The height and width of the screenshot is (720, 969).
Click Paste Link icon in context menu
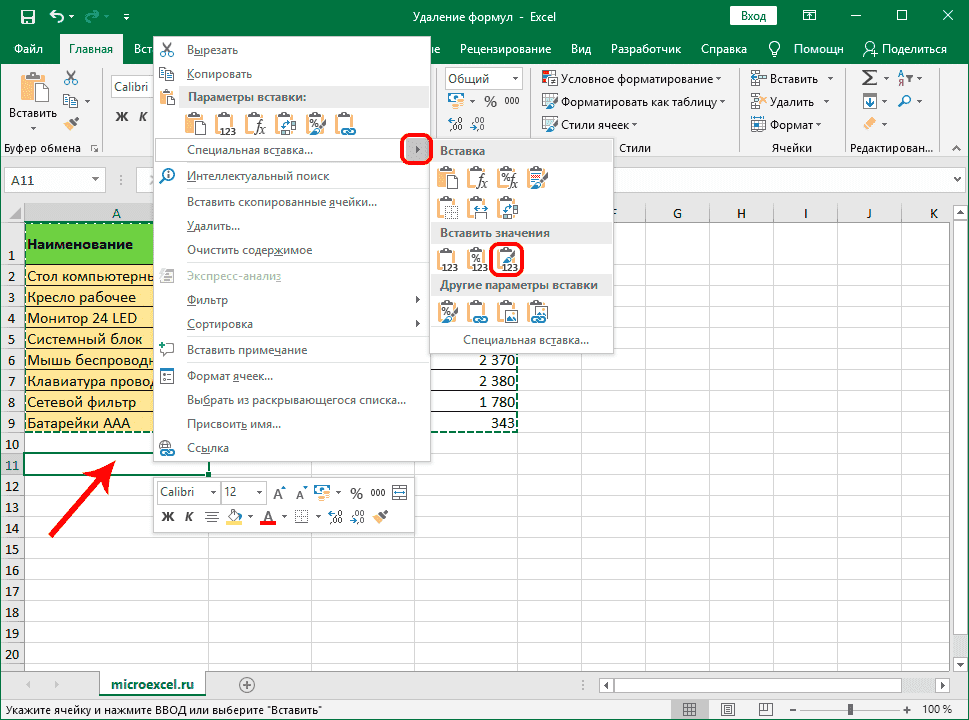pyautogui.click(x=346, y=124)
